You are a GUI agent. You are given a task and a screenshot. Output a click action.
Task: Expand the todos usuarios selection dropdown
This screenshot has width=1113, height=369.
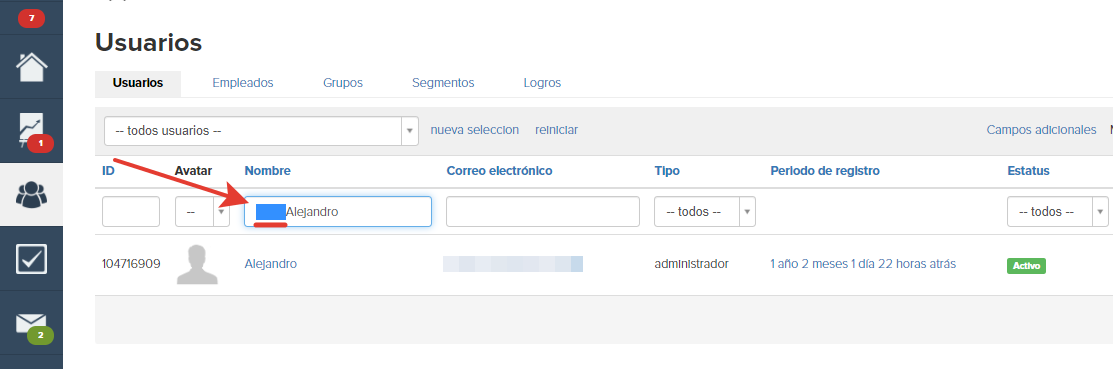click(x=261, y=131)
